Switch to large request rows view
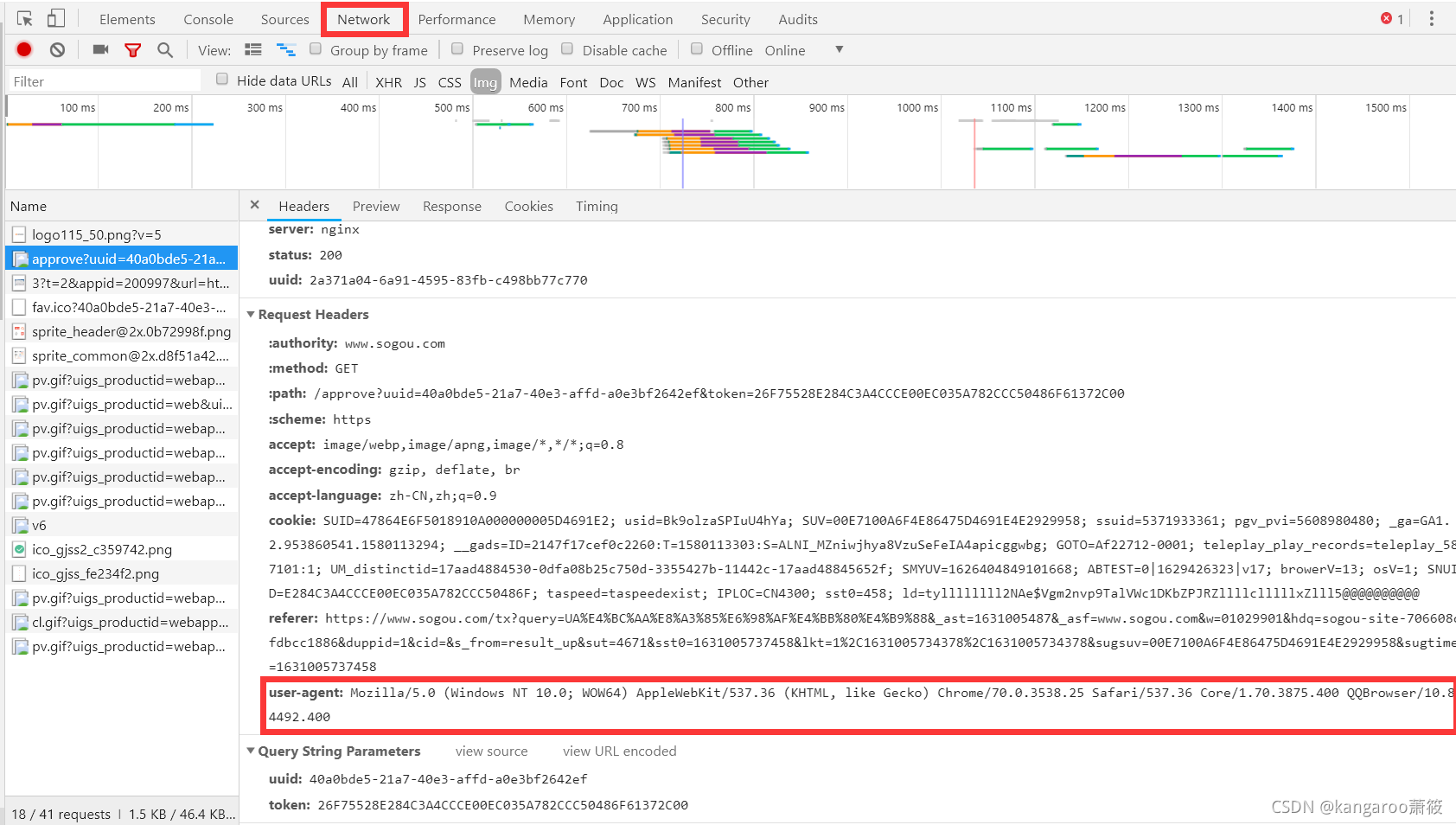This screenshot has height=825, width=1456. [x=252, y=50]
